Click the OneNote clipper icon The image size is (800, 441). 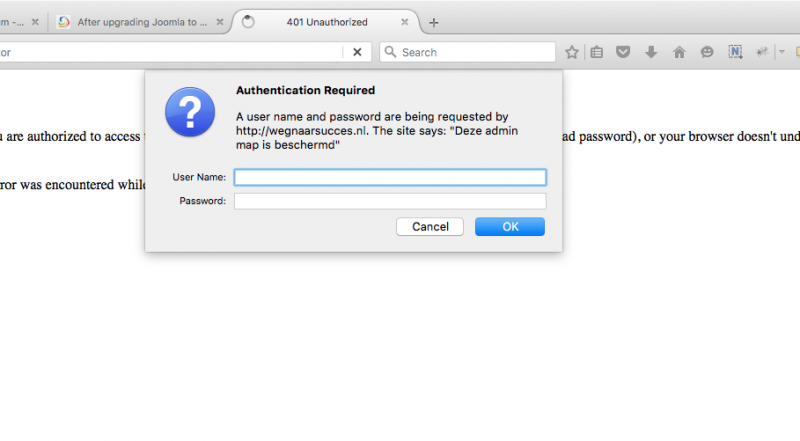point(735,52)
